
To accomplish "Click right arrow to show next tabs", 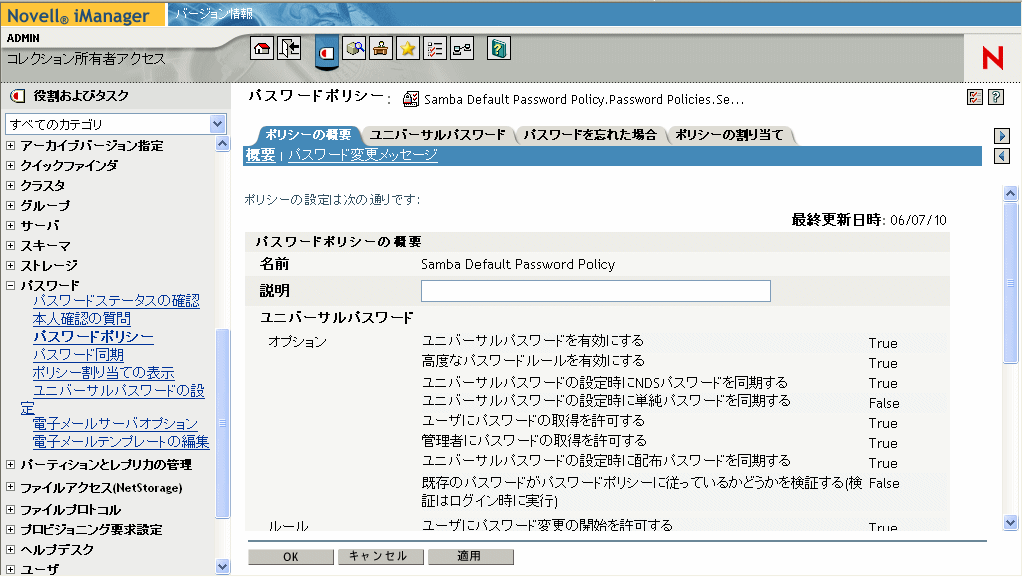I will [x=1002, y=136].
